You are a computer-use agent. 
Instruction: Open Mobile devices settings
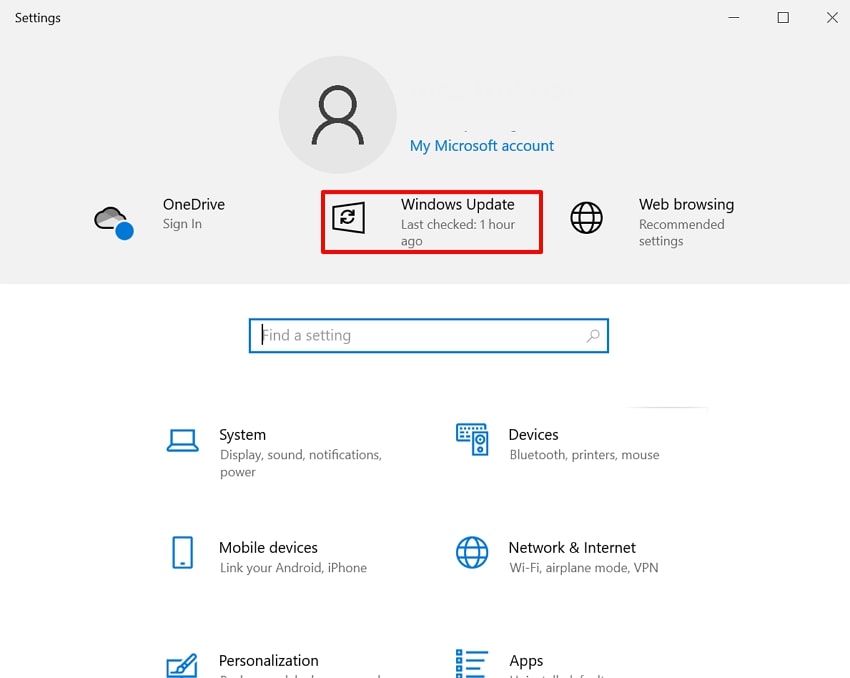[x=268, y=547]
